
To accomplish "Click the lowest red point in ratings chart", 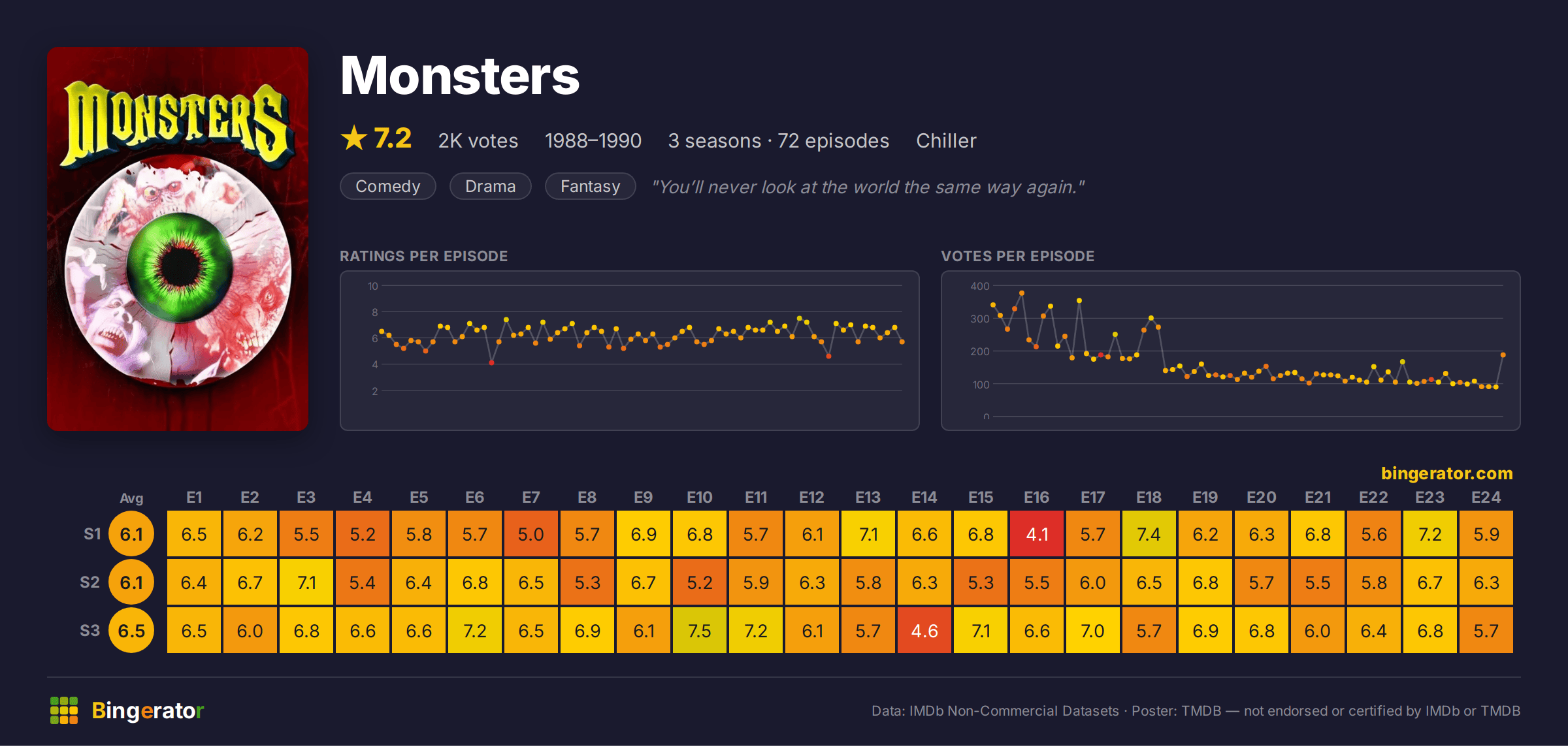I will pos(491,362).
